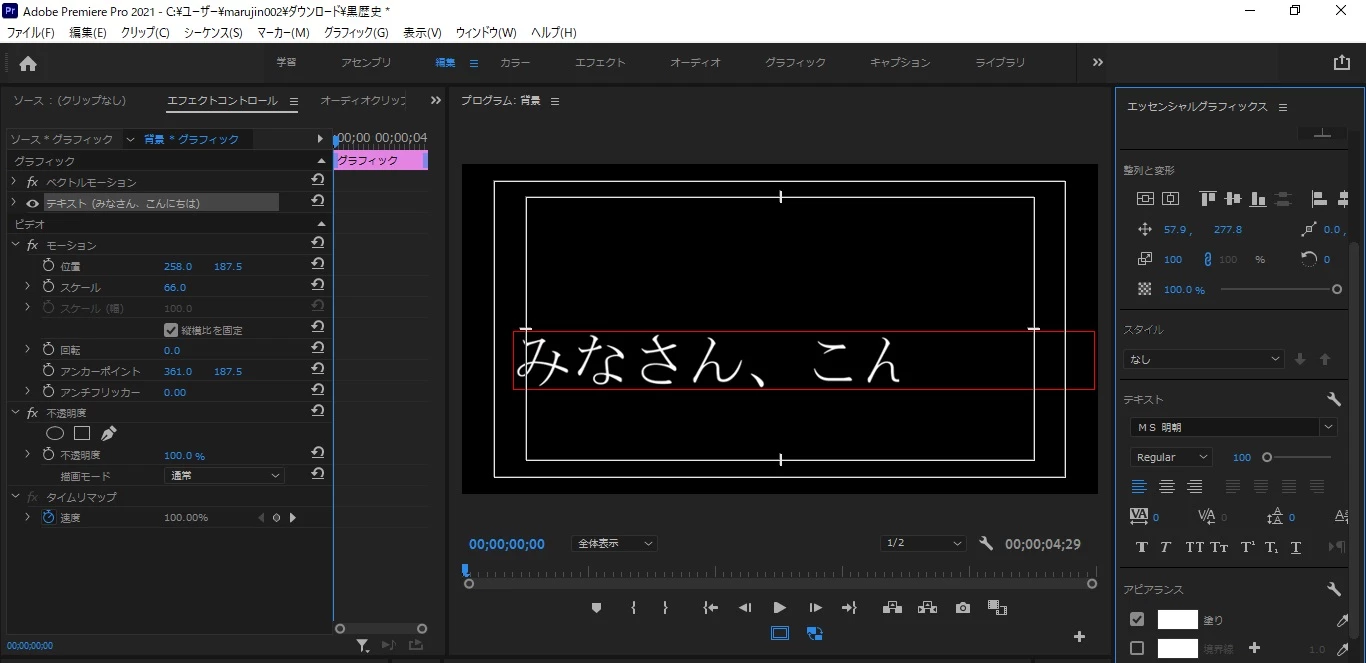Switch to the オーディオクリップ panel tab
The image size is (1366, 663).
click(x=363, y=101)
